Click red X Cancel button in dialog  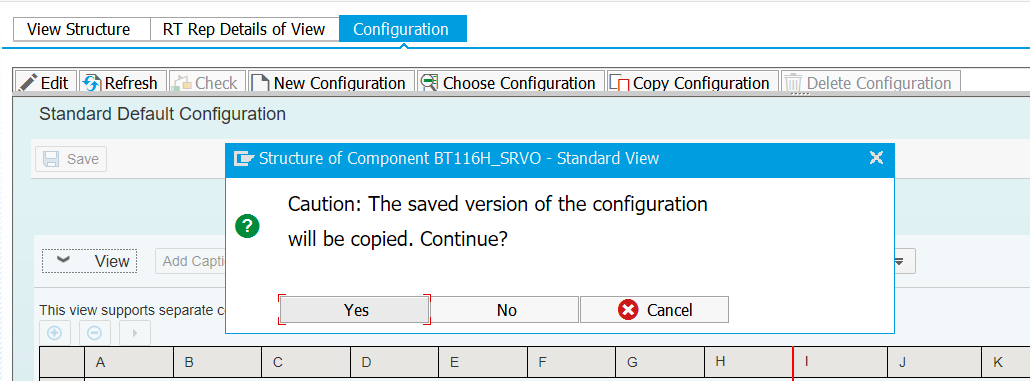coord(654,309)
